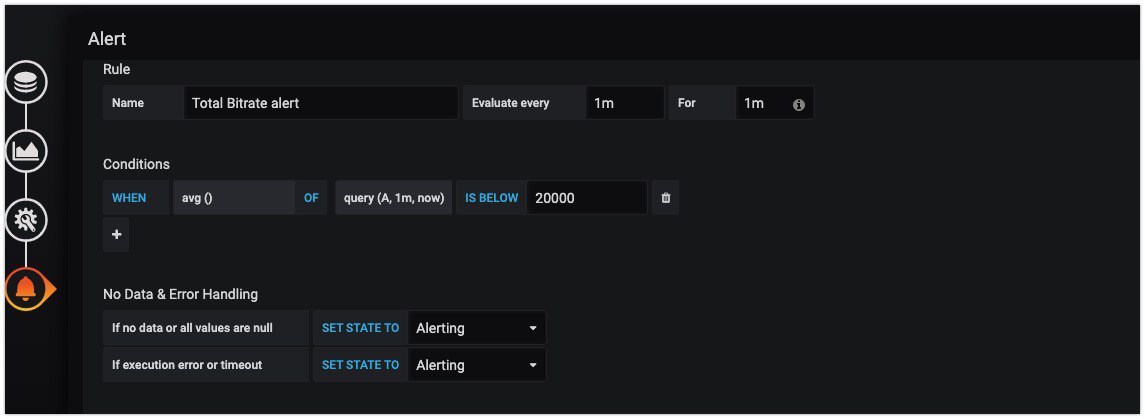The image size is (1145, 419).
Task: Change the IS BELOW evaluator type
Action: point(491,198)
